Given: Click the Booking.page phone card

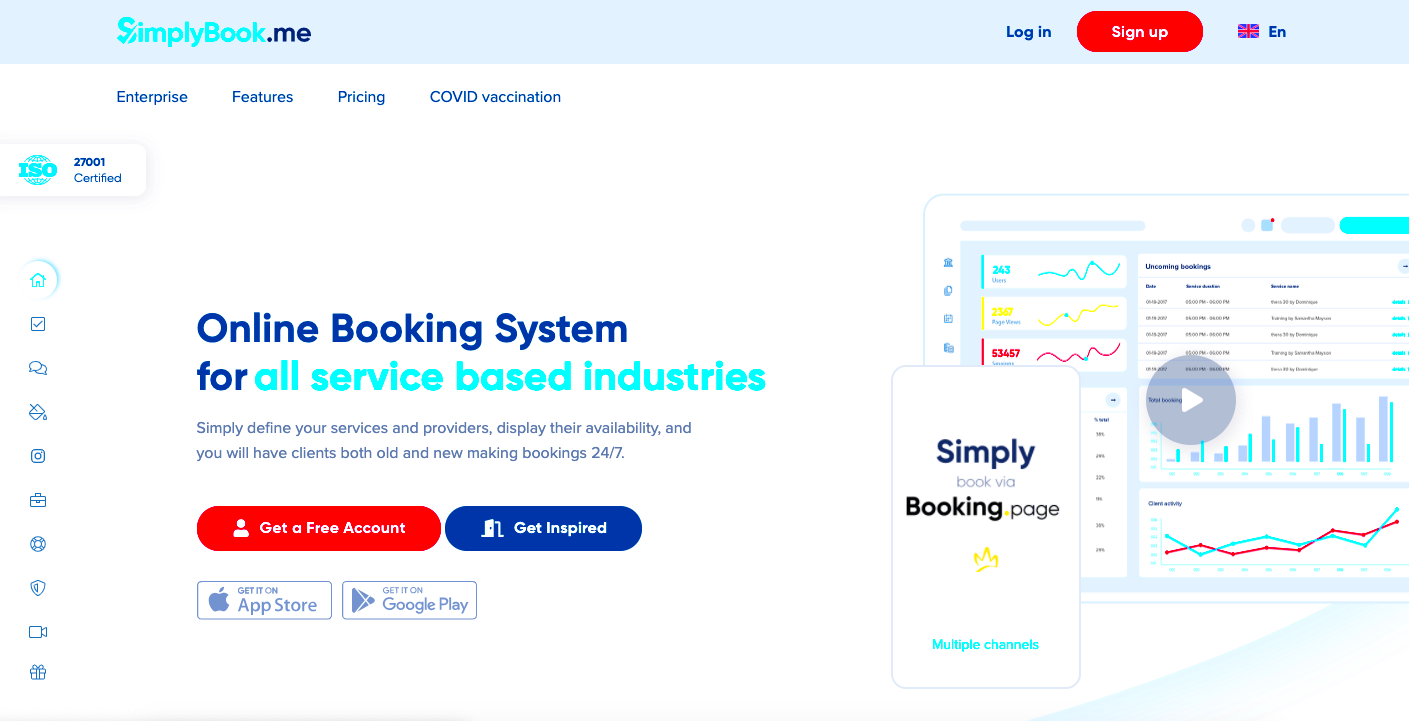Looking at the screenshot, I should point(985,527).
